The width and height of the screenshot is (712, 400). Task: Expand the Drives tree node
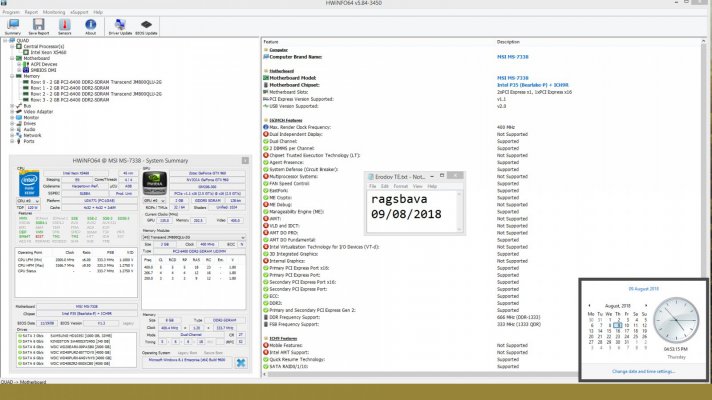(x=12, y=123)
